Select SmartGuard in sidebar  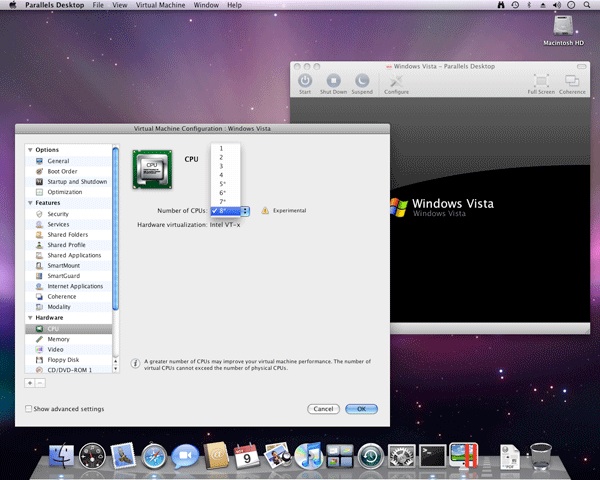click(x=68, y=276)
